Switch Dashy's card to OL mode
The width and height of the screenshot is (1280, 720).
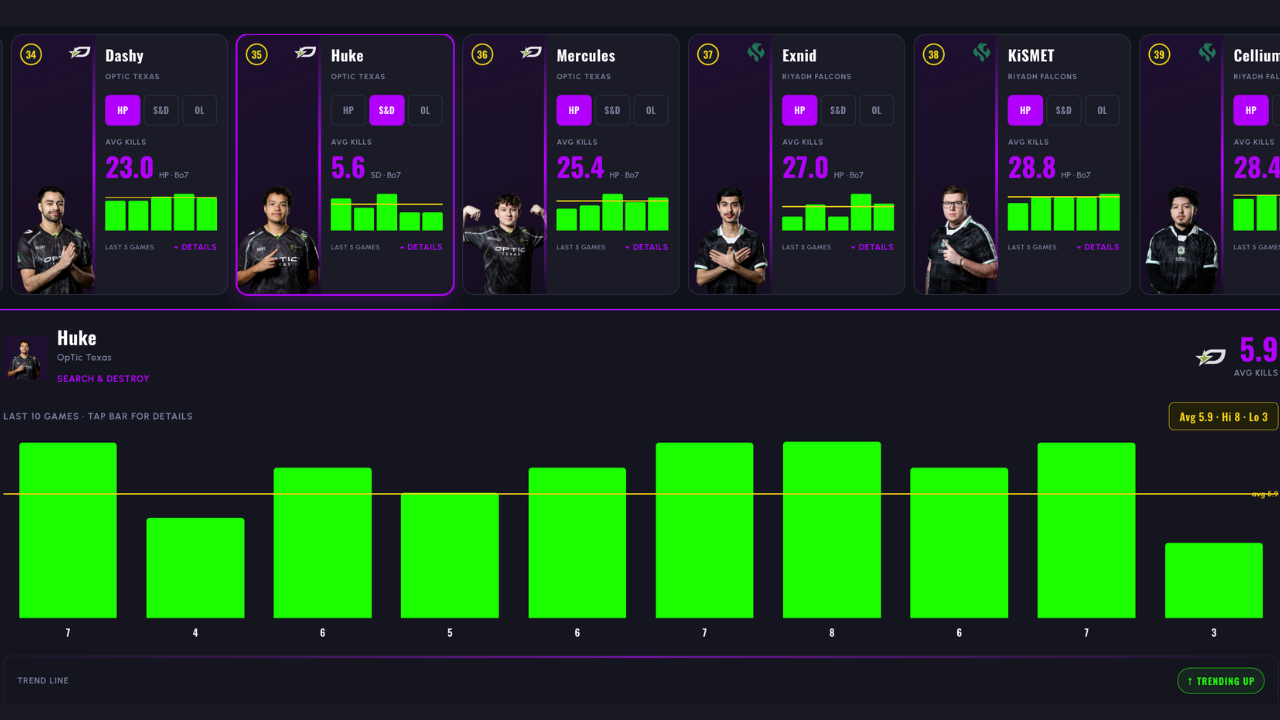point(199,110)
